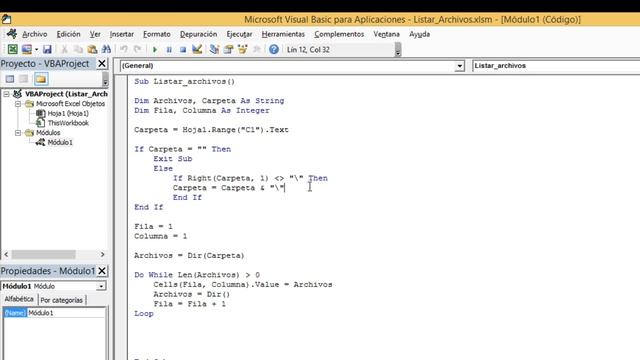Image resolution: width=640 pixels, height=360 pixels.
Task: Open Visual Basic Help question mark icon
Action: point(274,49)
